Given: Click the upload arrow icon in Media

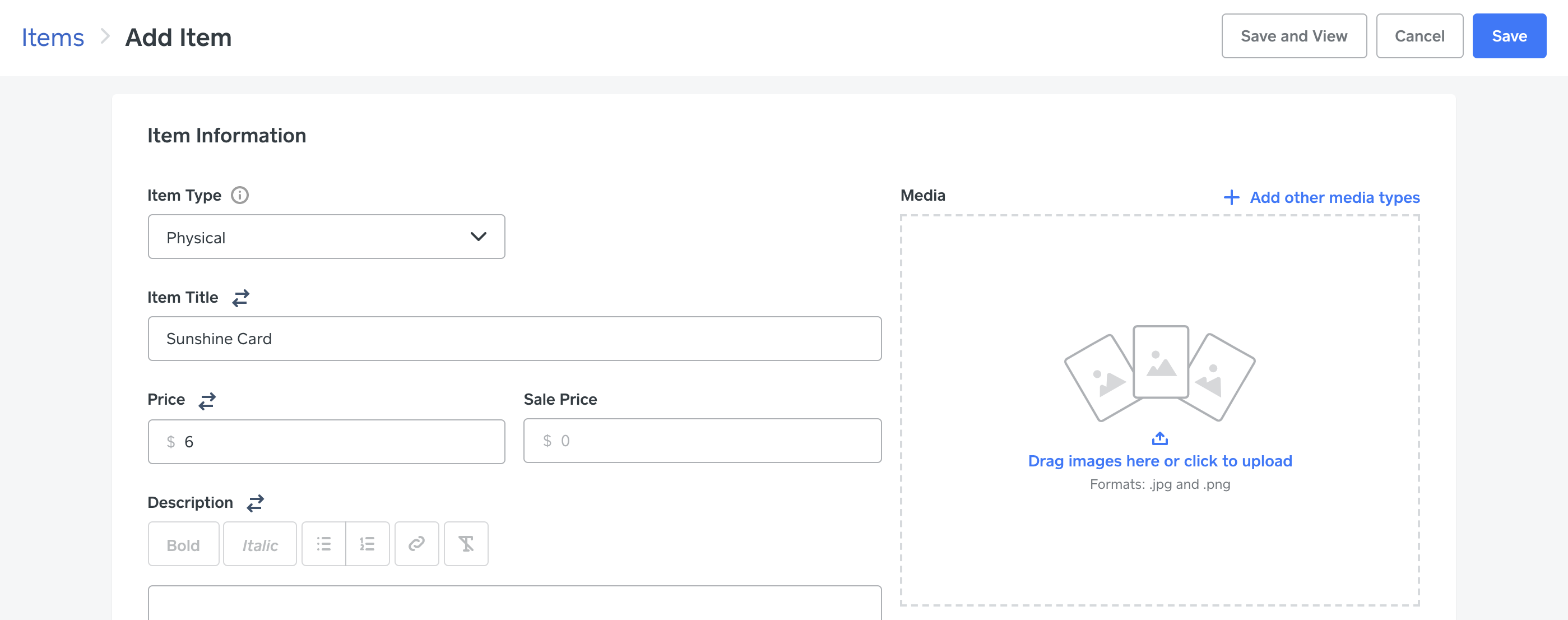Looking at the screenshot, I should click(x=1159, y=438).
